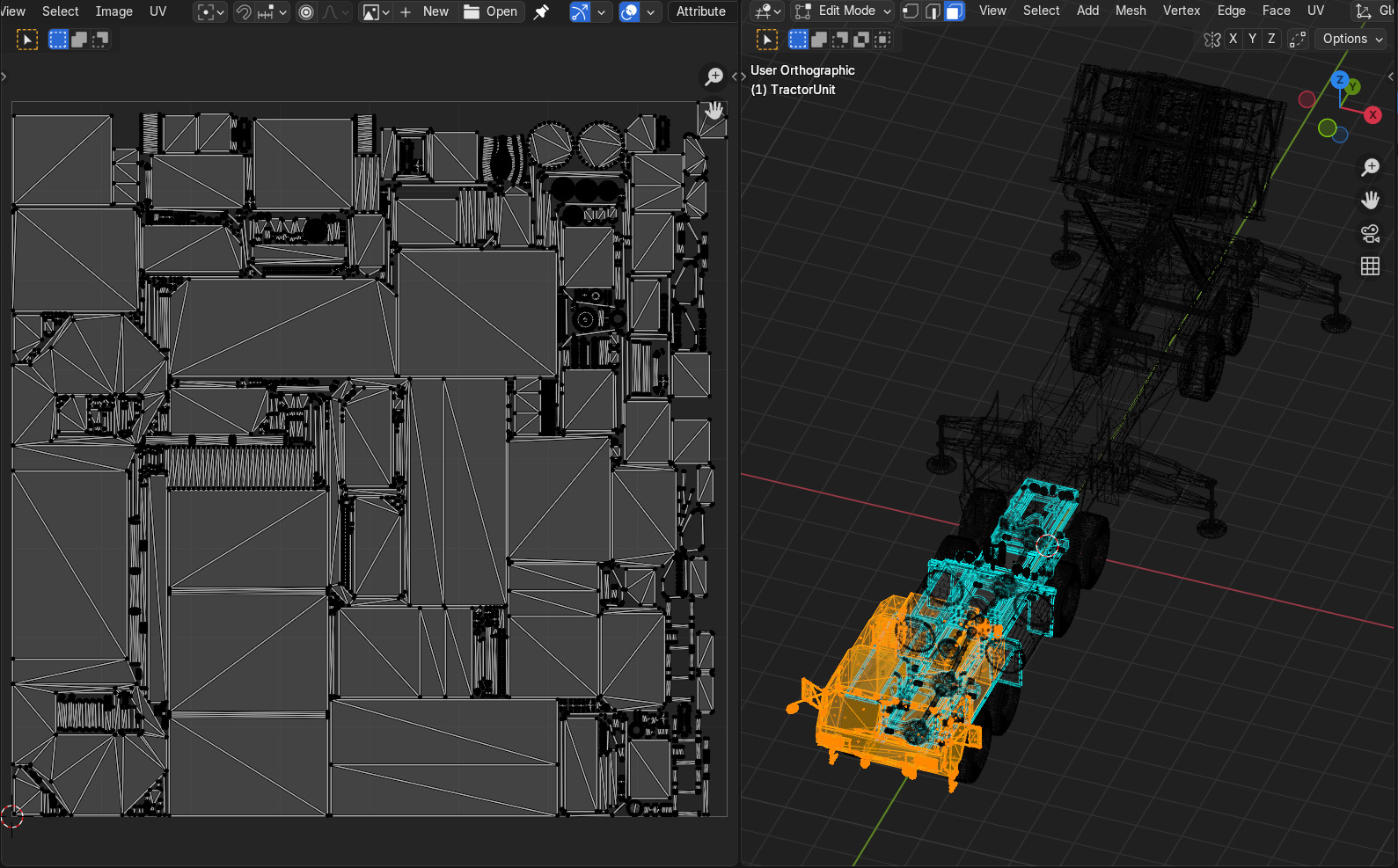Open the Attribute channel selector
Image resolution: width=1398 pixels, height=868 pixels.
click(x=701, y=11)
